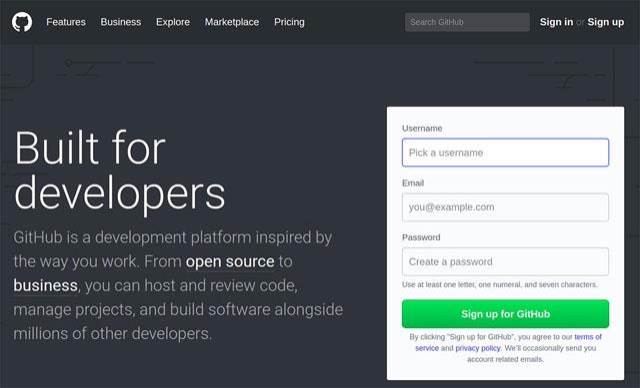View the Pricing page

click(x=289, y=22)
